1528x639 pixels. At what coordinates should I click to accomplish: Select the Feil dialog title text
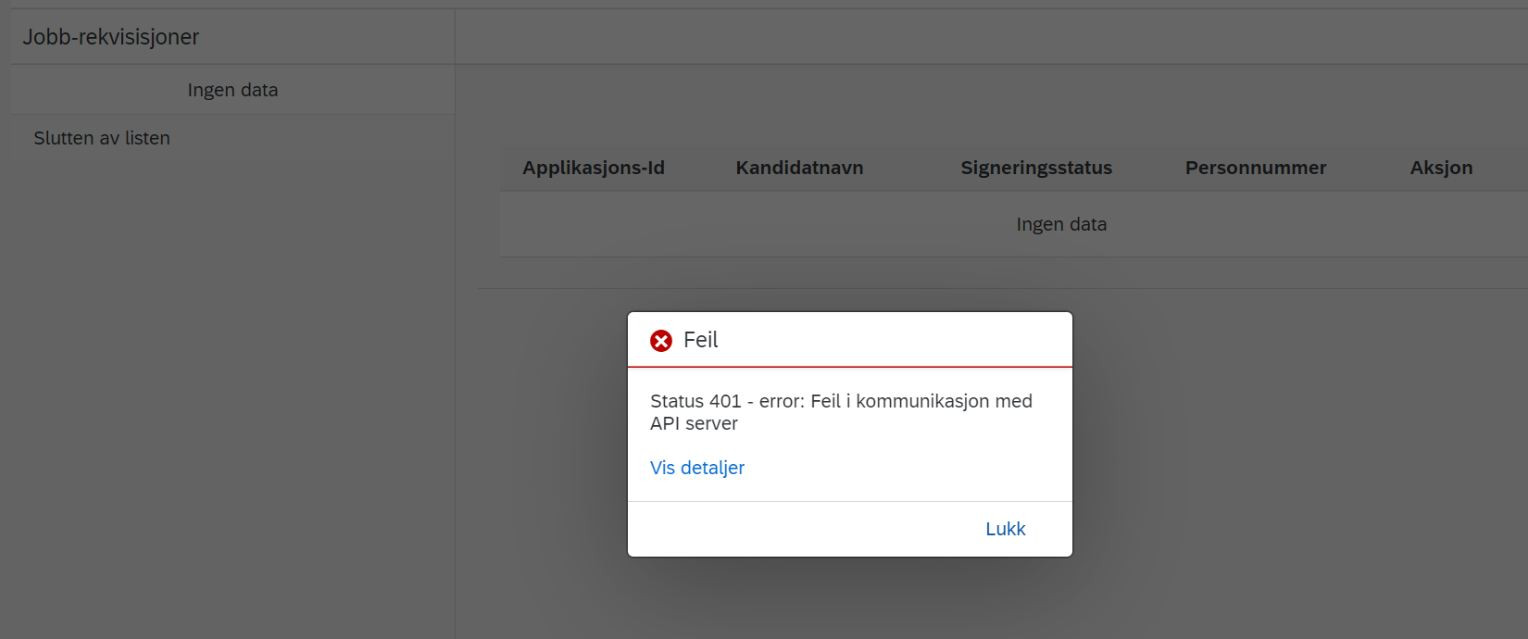(701, 340)
